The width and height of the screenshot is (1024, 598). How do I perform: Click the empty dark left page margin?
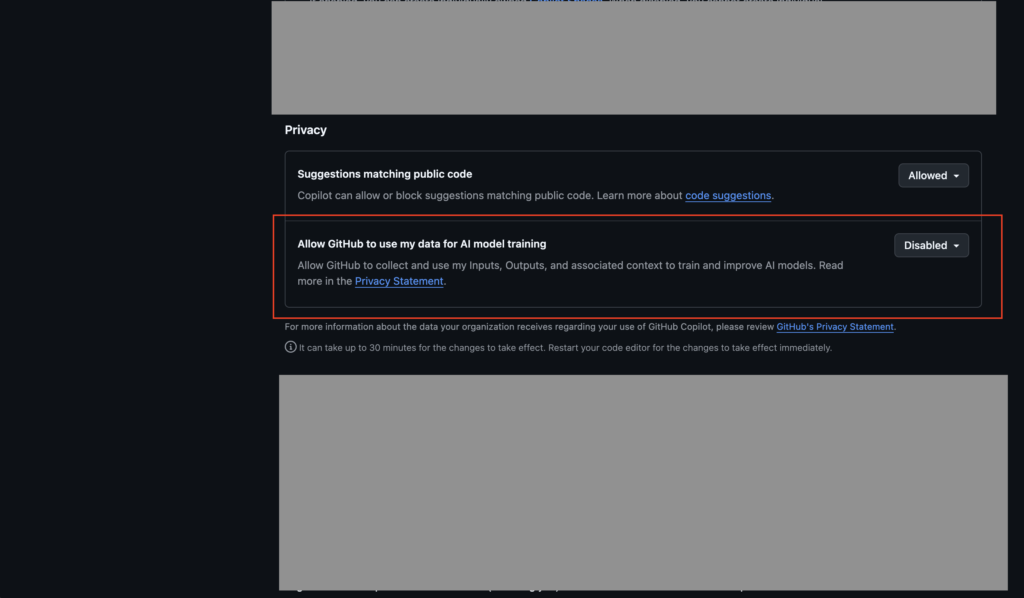[x=130, y=300]
